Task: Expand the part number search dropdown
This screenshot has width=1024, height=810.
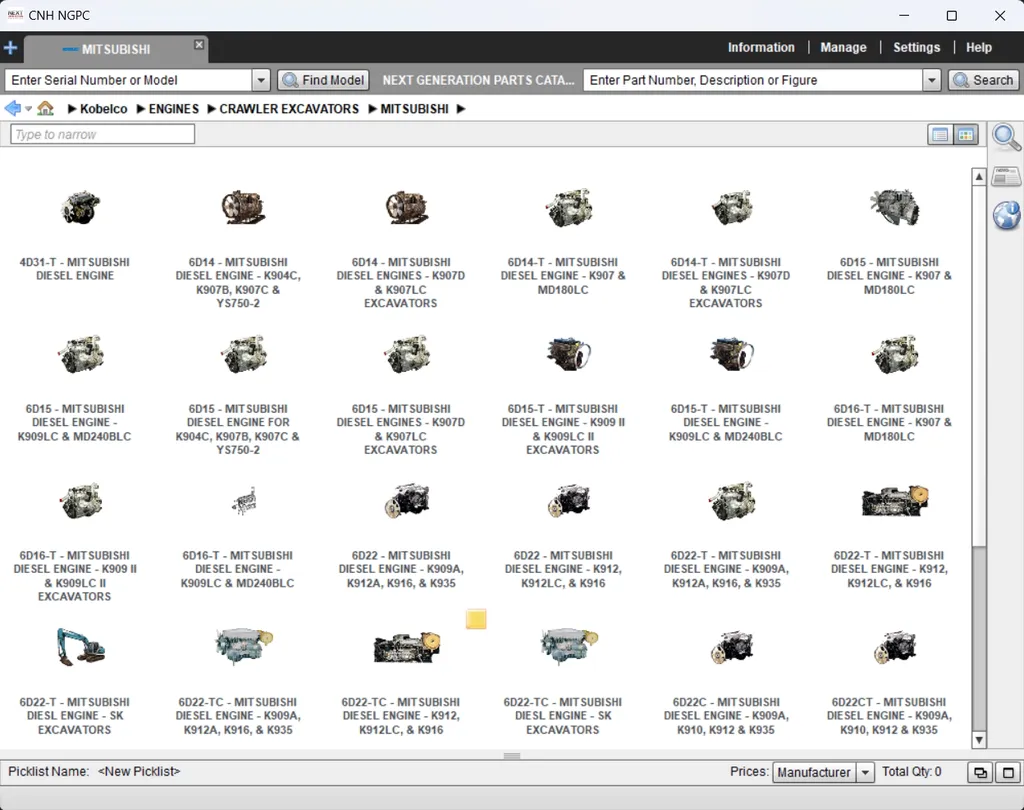Action: pos(932,80)
